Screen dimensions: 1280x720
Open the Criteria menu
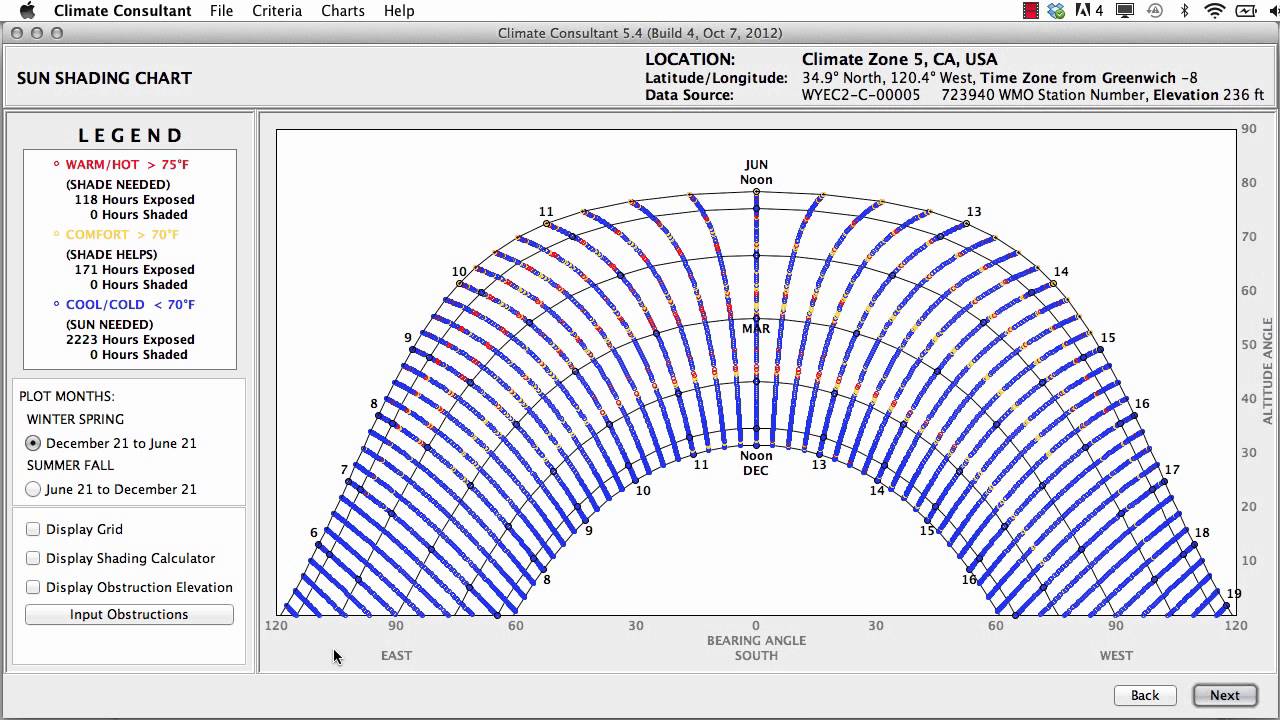(x=277, y=10)
